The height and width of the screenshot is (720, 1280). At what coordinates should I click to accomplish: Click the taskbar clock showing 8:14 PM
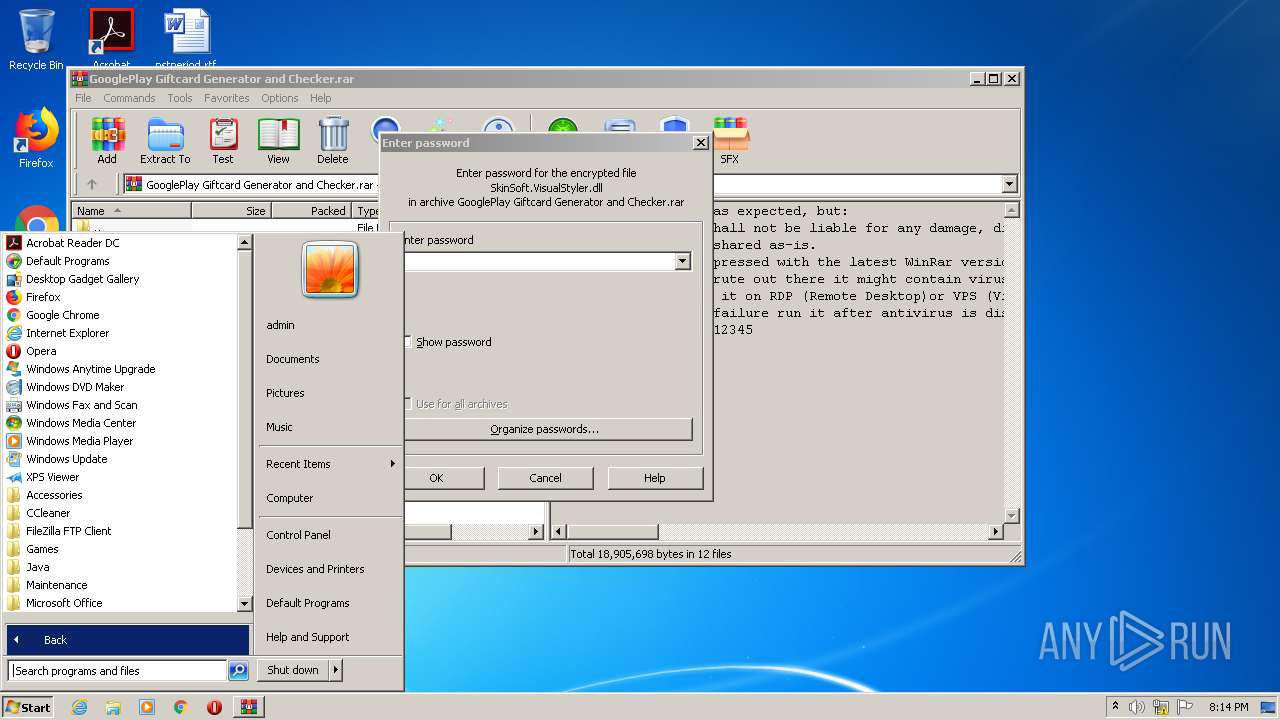(x=1228, y=707)
